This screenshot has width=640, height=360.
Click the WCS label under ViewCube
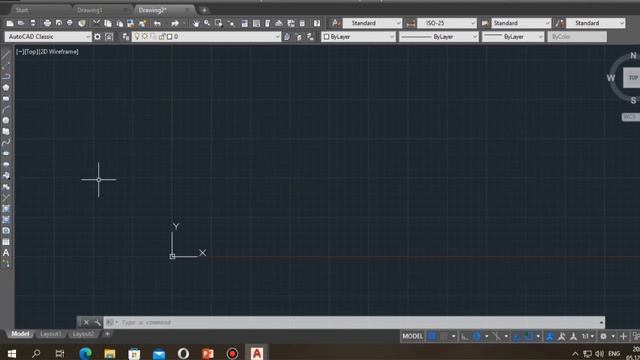click(x=631, y=117)
